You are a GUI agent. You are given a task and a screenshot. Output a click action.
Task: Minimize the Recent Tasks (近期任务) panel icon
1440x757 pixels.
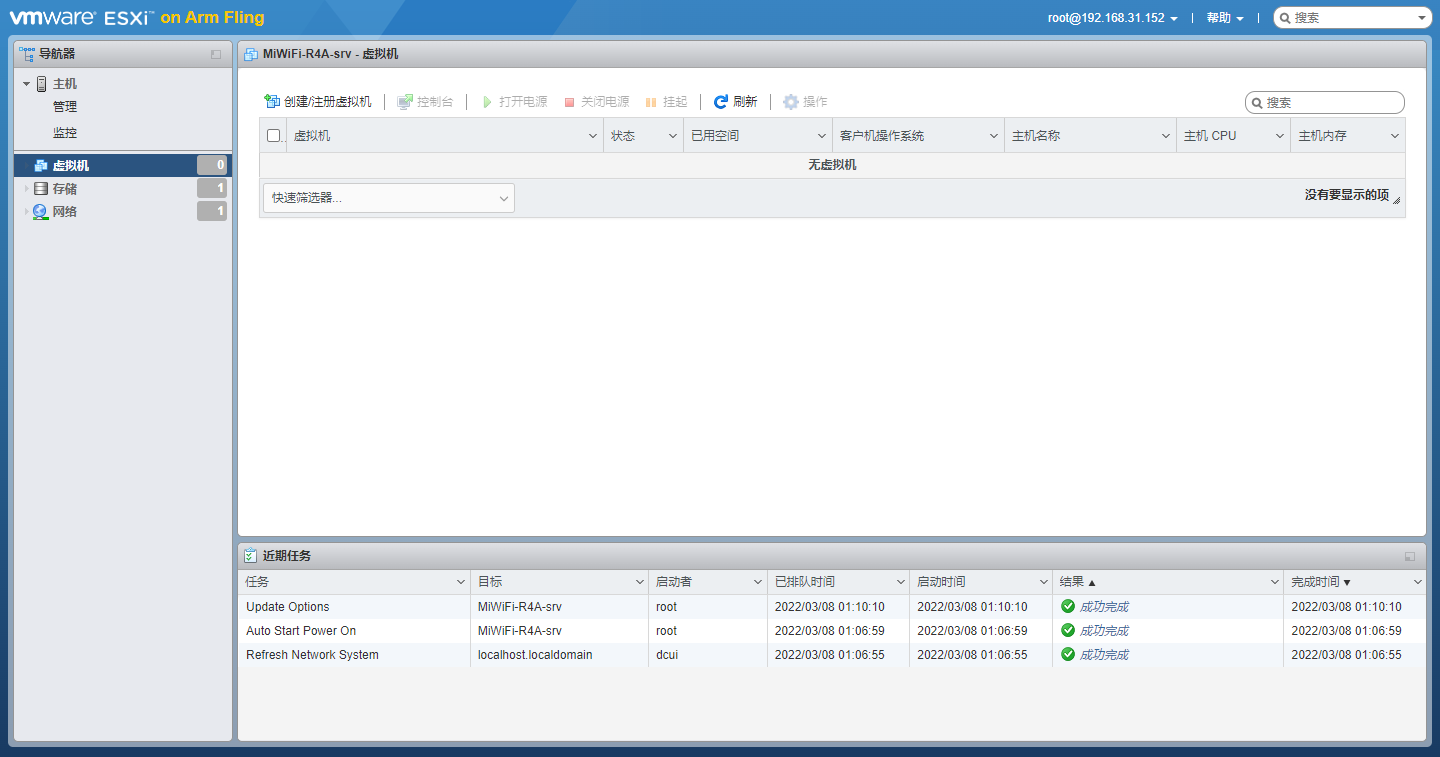(x=1410, y=556)
